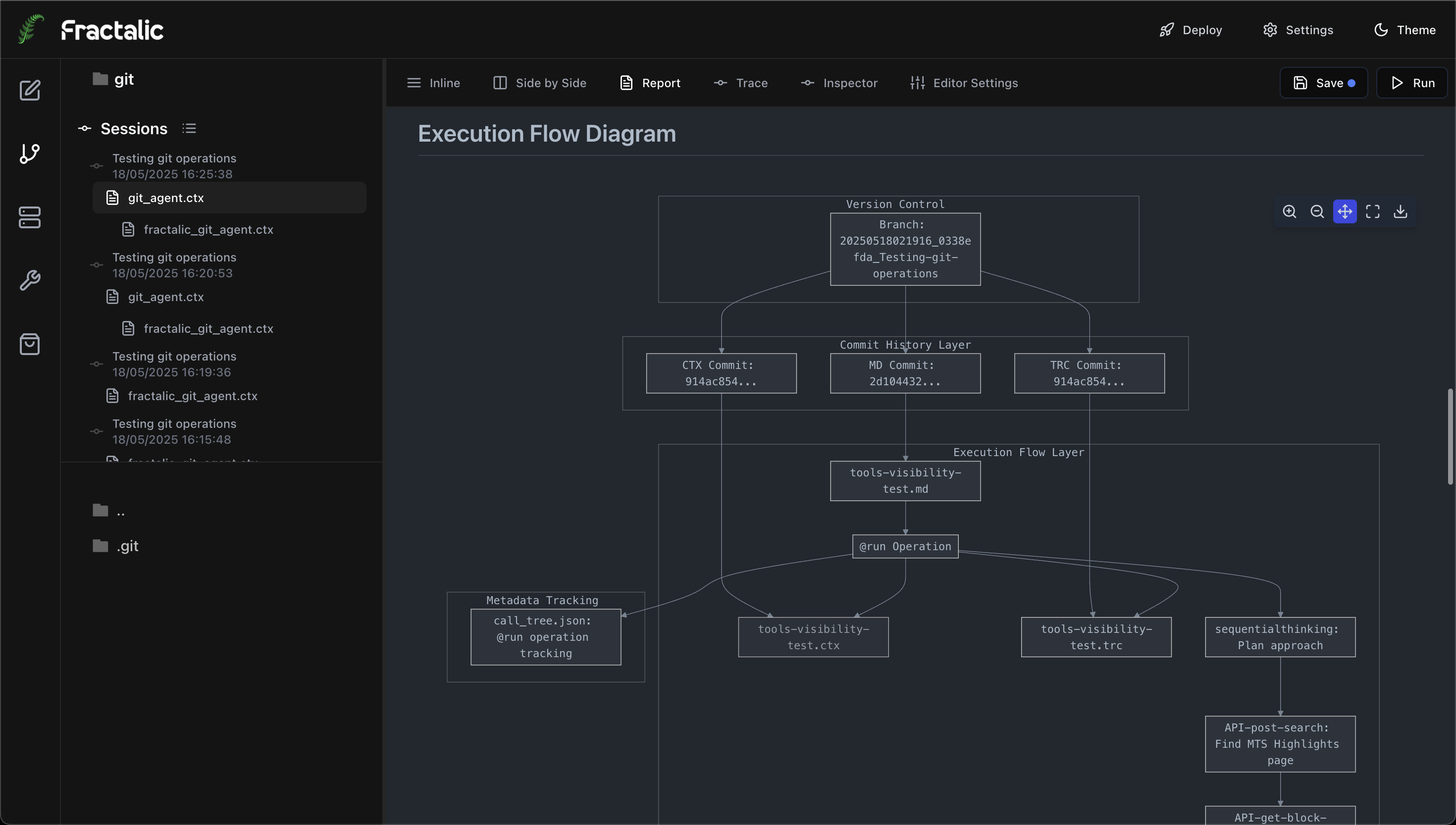1456x825 pixels.
Task: Click the Sessions commit icon
Action: click(84, 129)
